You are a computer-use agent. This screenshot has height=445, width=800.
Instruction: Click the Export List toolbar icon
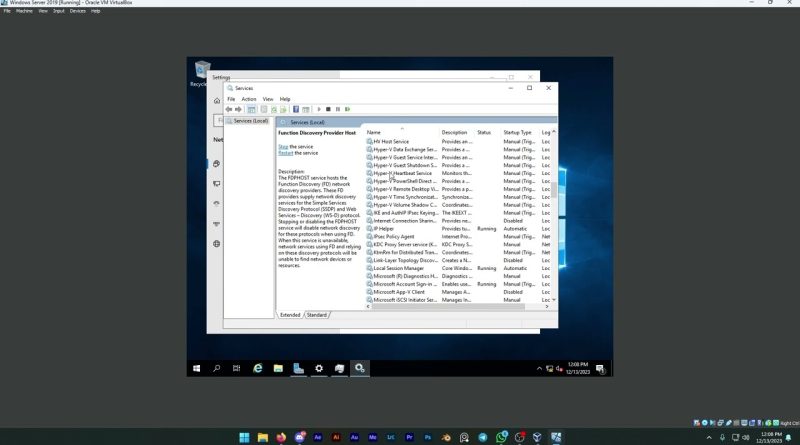(284, 109)
